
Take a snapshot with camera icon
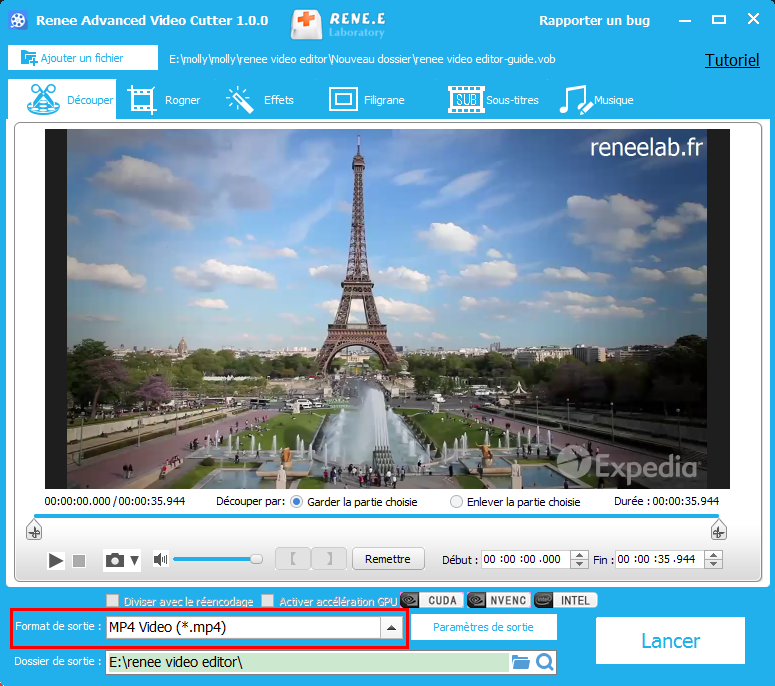(115, 560)
